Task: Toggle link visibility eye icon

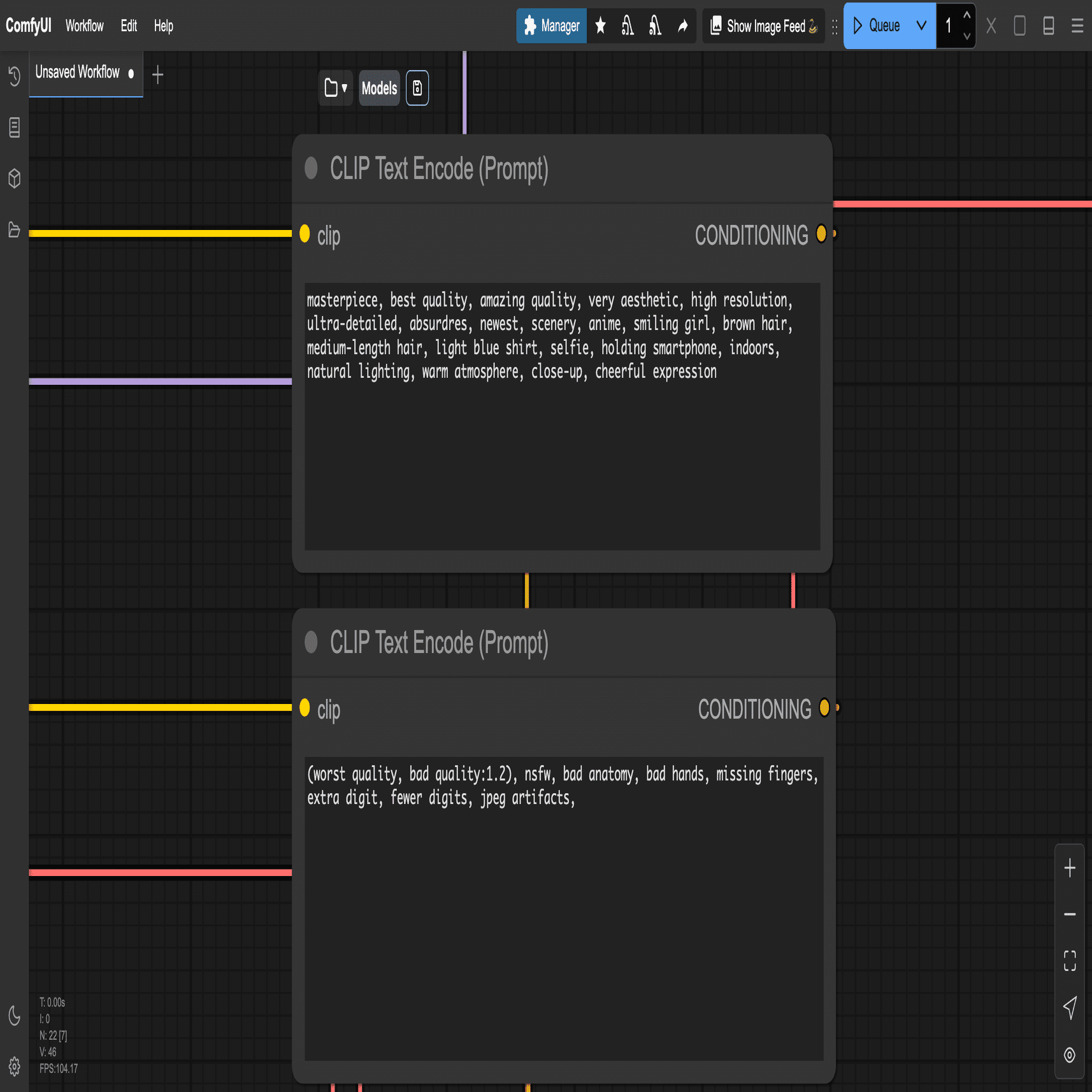Action: click(x=1070, y=1055)
